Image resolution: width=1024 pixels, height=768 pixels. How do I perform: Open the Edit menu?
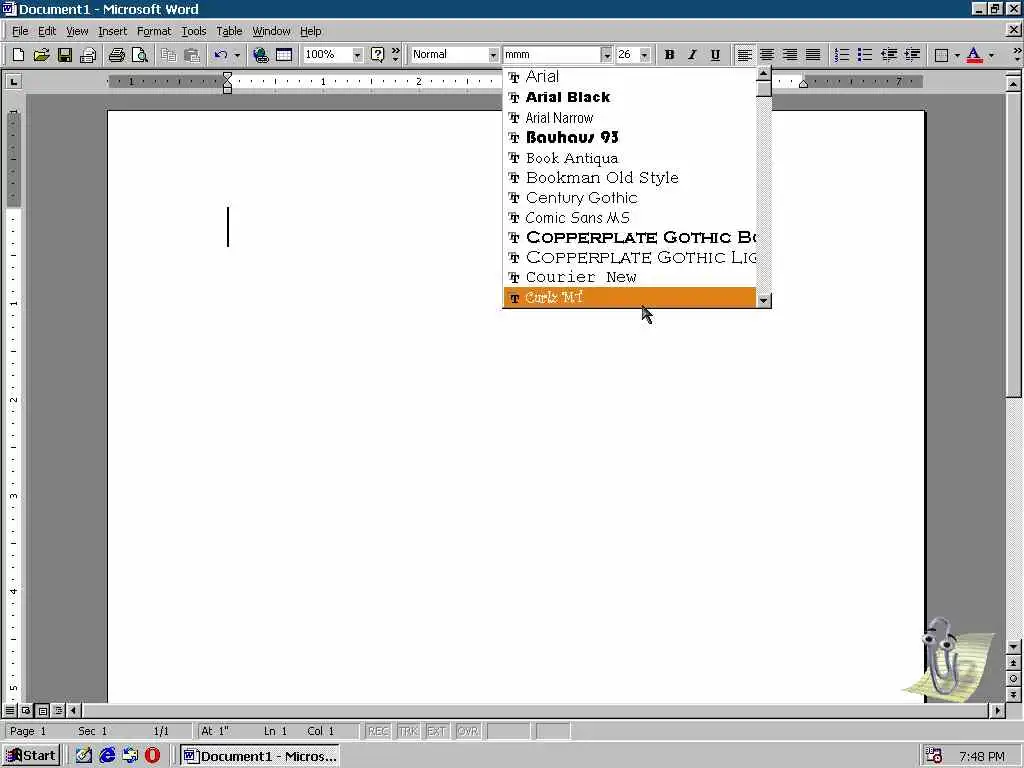[46, 31]
